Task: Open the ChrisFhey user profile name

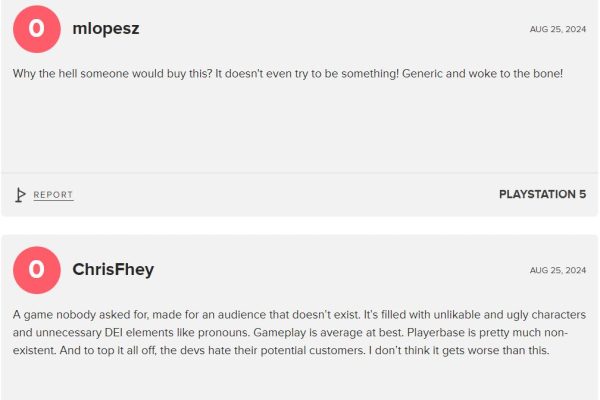Action: point(113,269)
